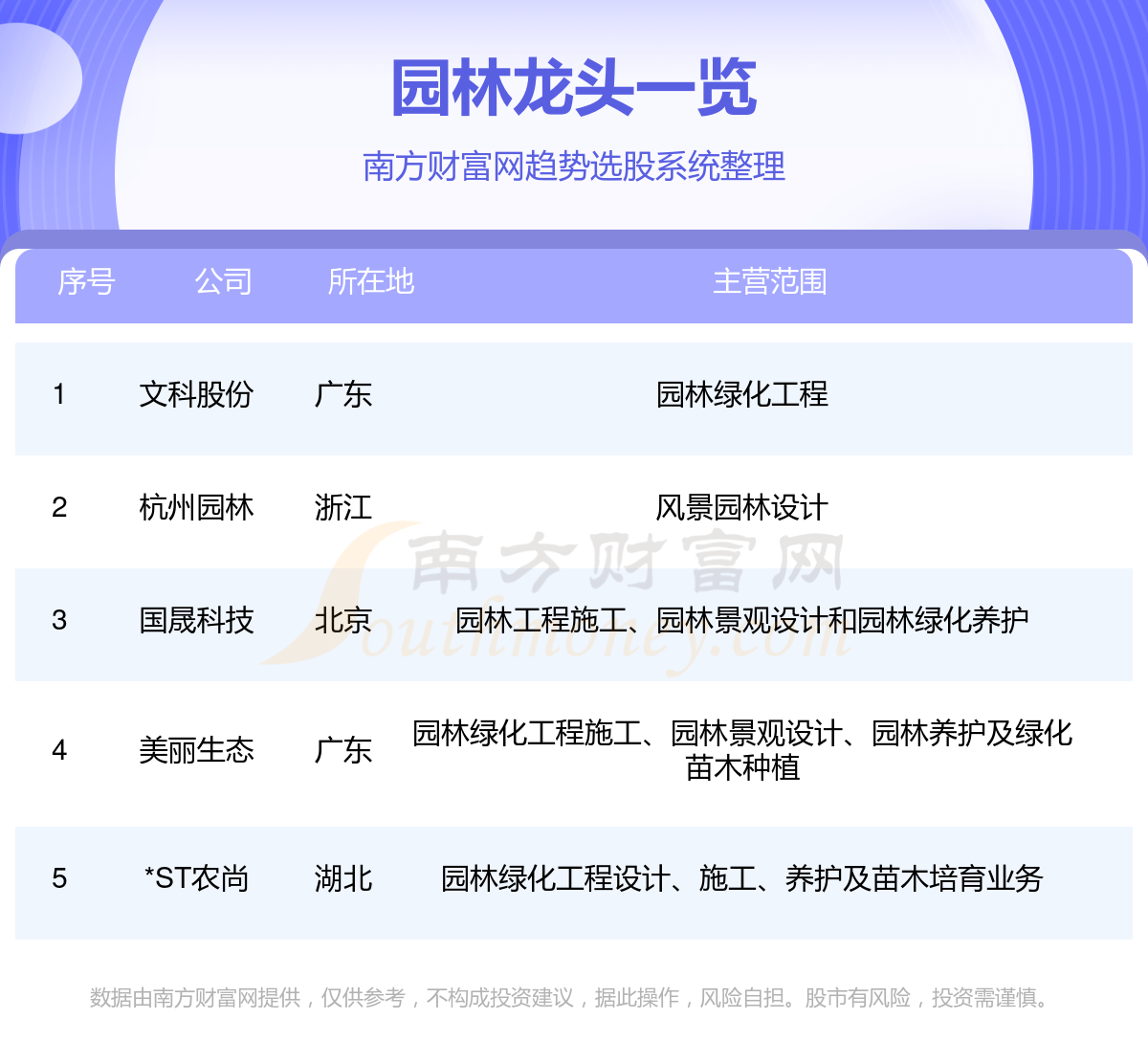
Task: Click location 湖北
Action: [x=343, y=878]
